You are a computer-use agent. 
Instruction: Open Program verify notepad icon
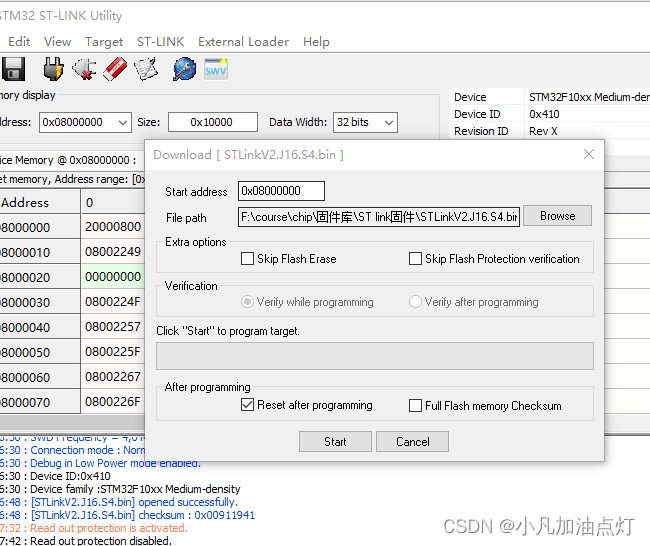coord(146,69)
